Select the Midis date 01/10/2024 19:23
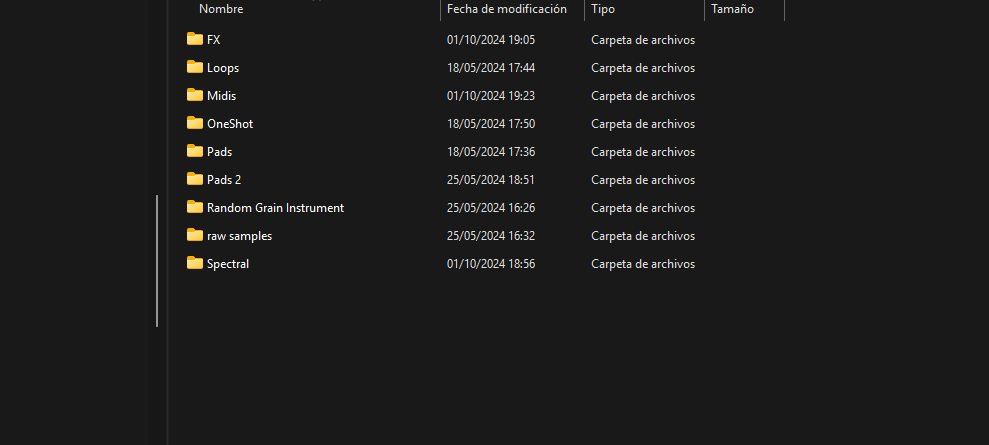Screen dimensions: 989x445 491,96
